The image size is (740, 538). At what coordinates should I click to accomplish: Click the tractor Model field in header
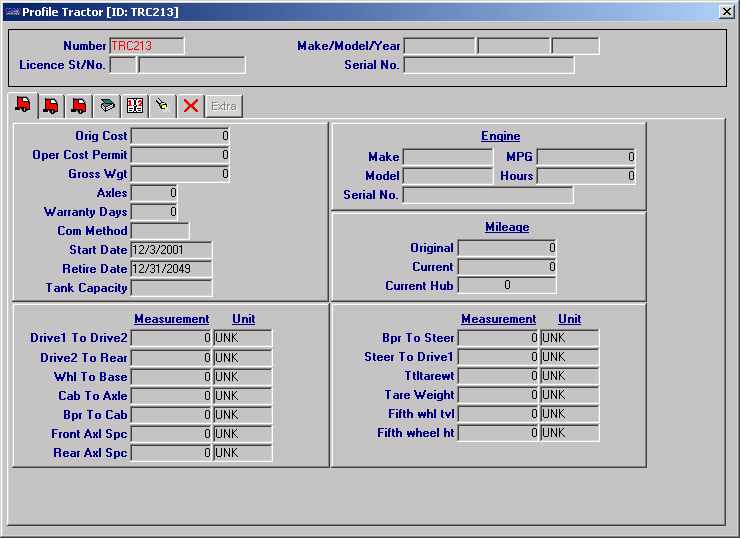pyautogui.click(x=513, y=46)
